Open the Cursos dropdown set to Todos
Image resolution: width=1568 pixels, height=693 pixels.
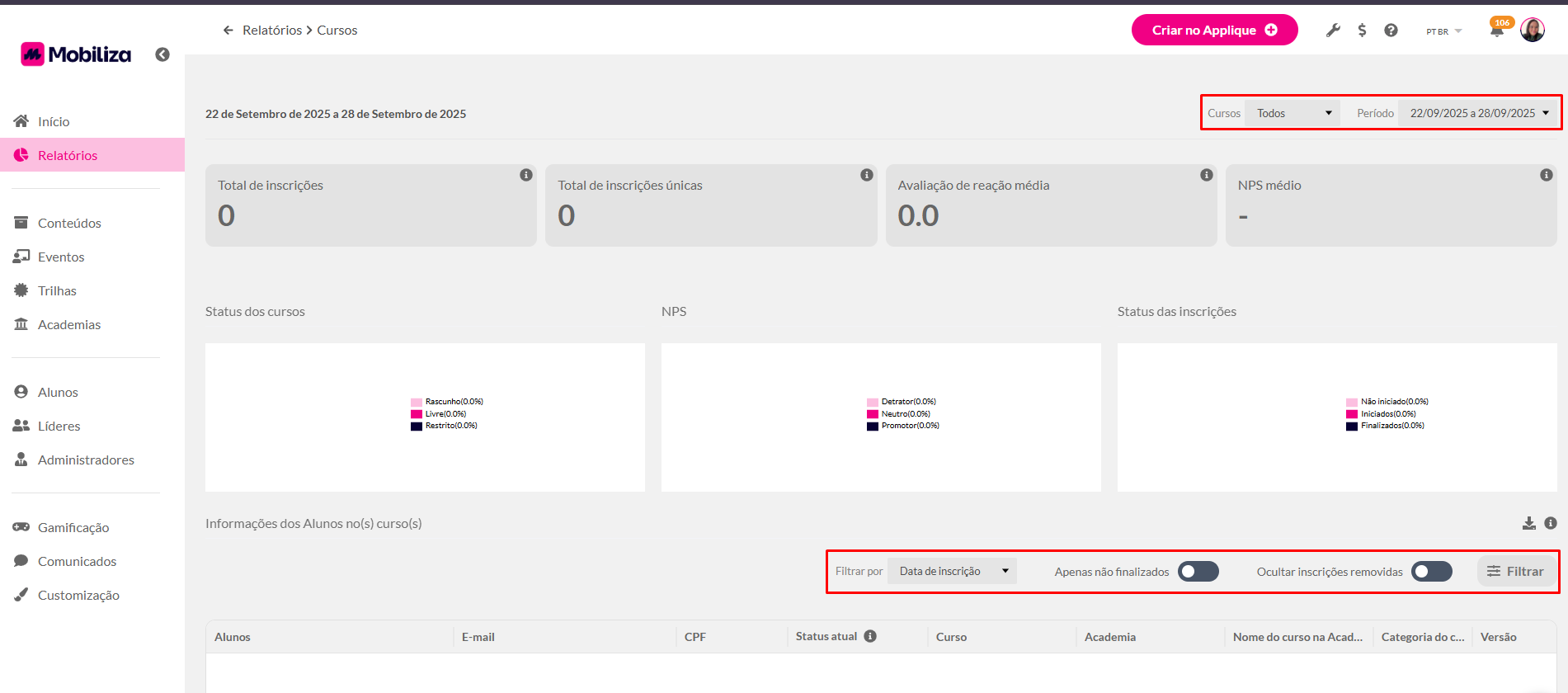point(1293,113)
